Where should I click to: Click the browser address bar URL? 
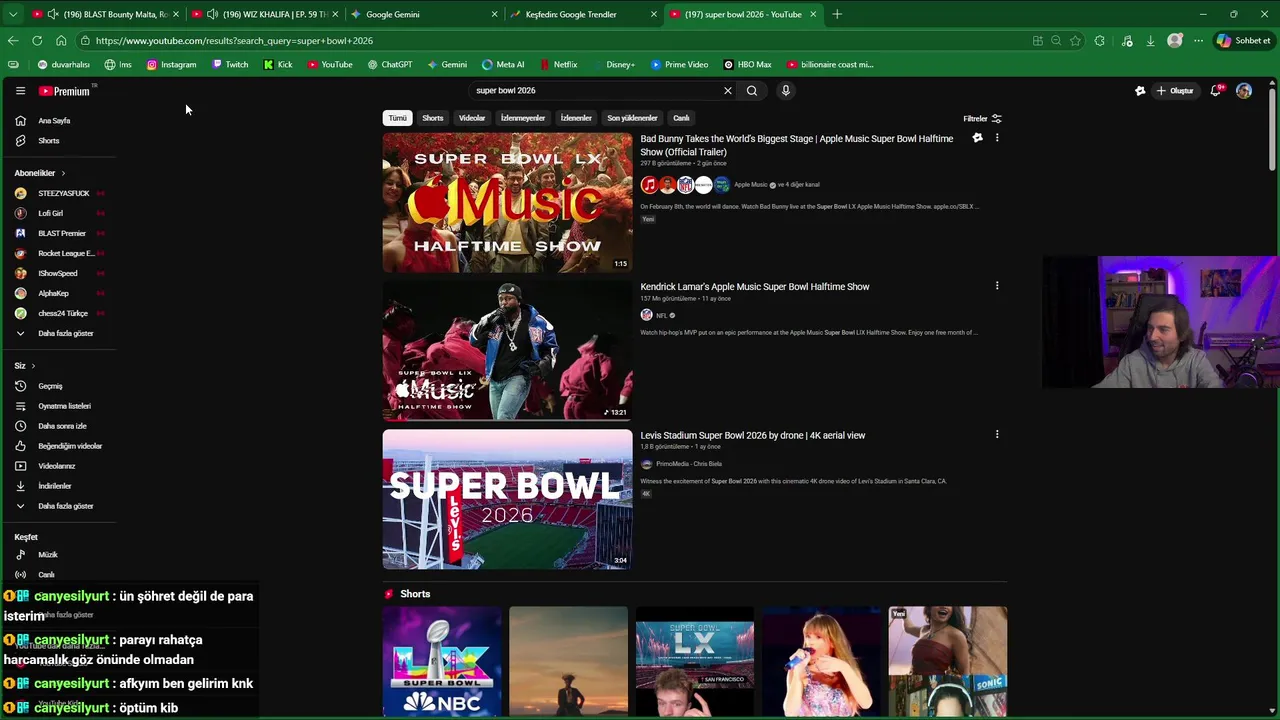(x=234, y=41)
